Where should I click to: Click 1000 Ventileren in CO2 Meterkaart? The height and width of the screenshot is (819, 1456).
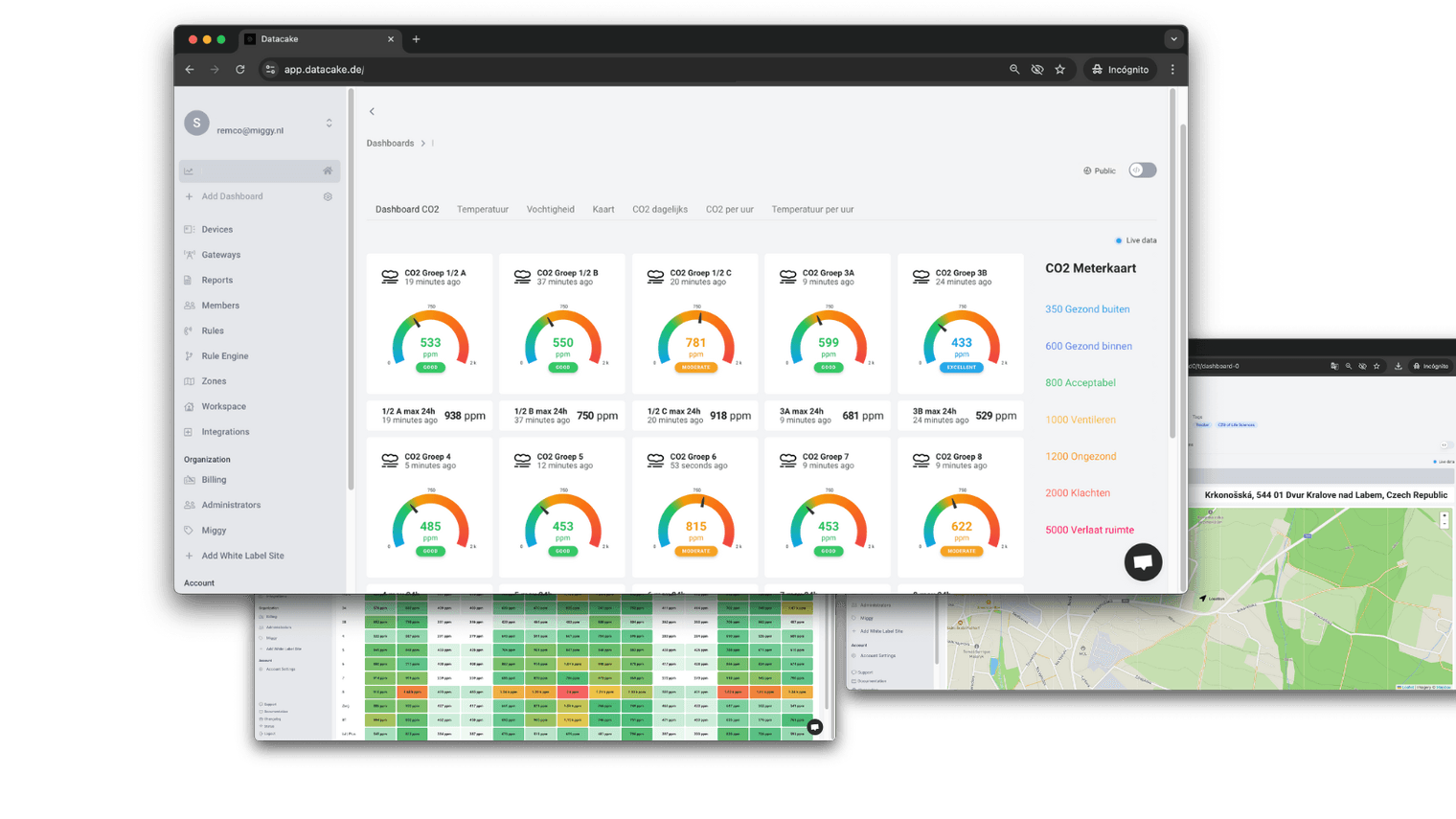pyautogui.click(x=1081, y=421)
